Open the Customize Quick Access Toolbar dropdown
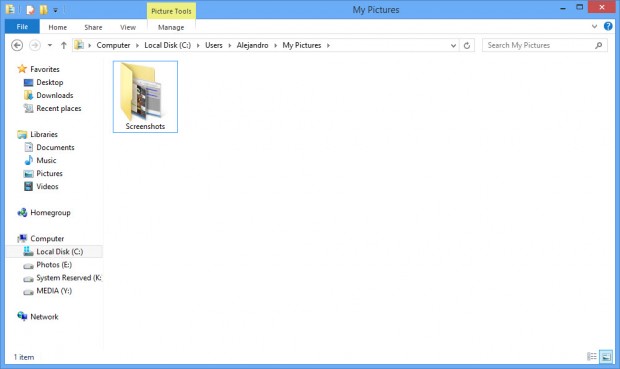The height and width of the screenshot is (369, 620). 55,10
